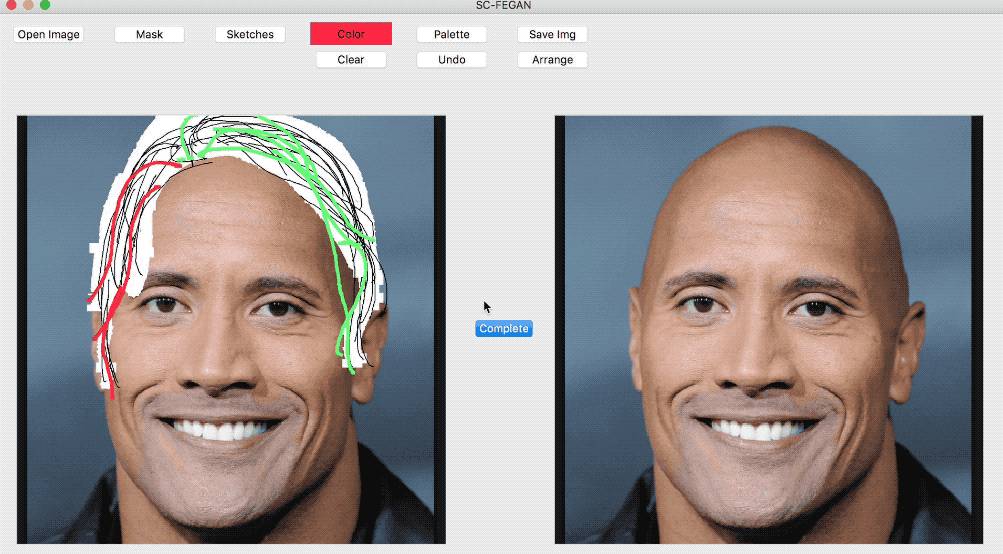Image resolution: width=1003 pixels, height=554 pixels.
Task: Click the Open Image button
Action: pyautogui.click(x=49, y=35)
